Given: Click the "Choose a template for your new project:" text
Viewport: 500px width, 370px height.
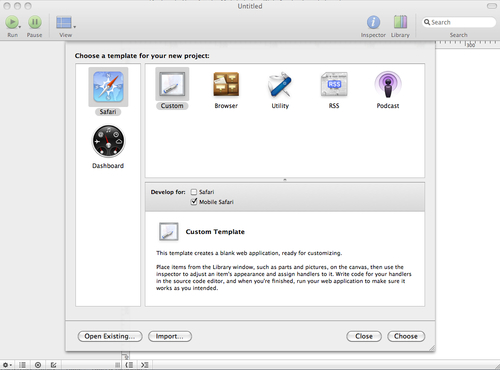Looking at the screenshot, I should pyautogui.click(x=142, y=56).
